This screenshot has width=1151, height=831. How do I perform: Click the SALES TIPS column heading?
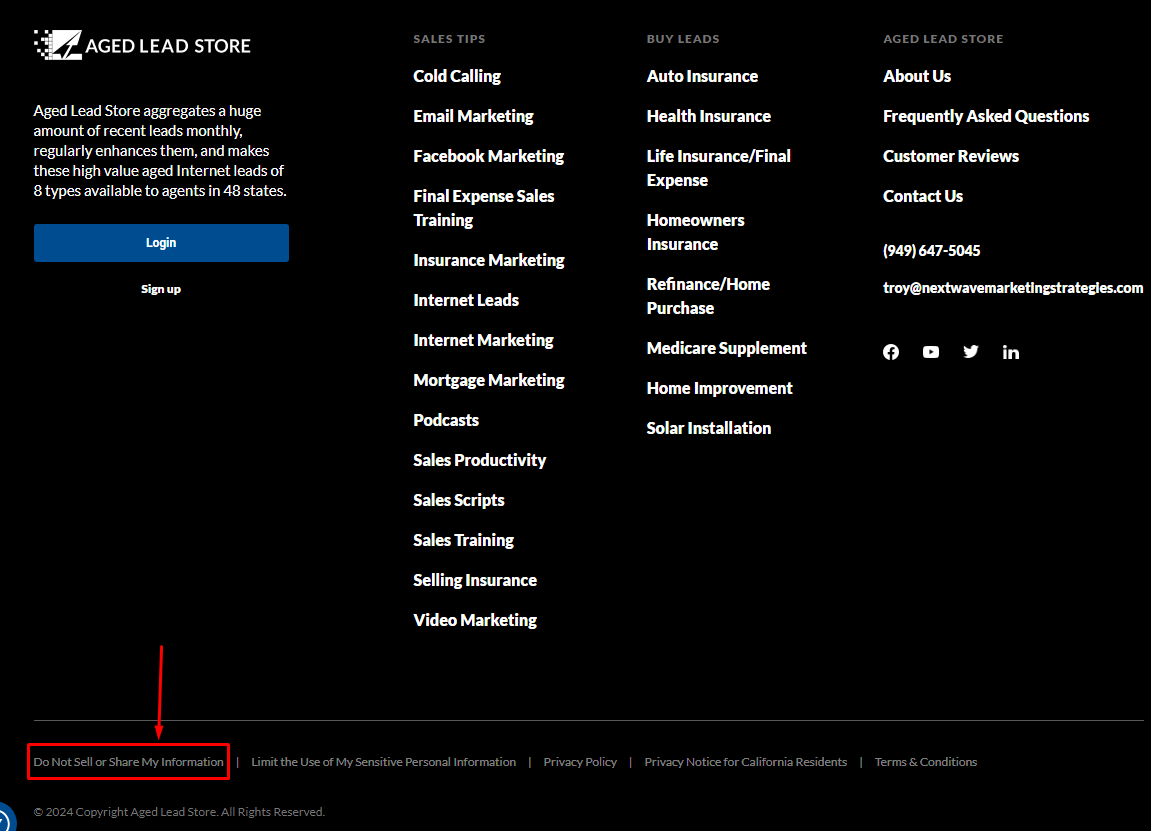(449, 39)
